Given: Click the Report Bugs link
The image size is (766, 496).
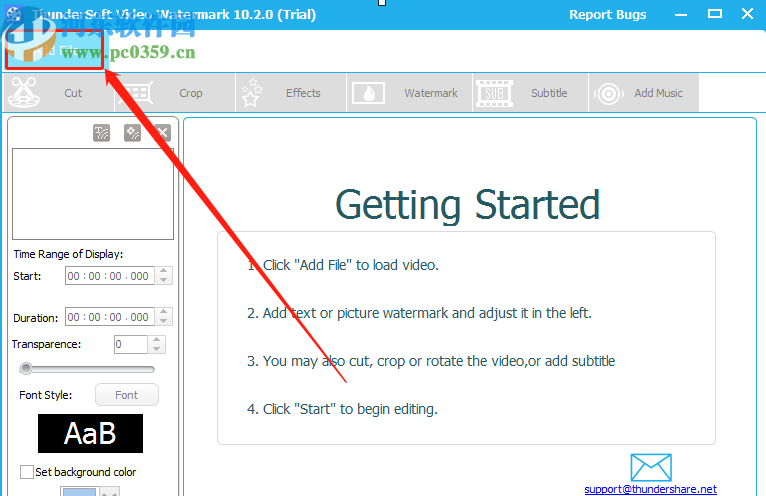Looking at the screenshot, I should (607, 15).
